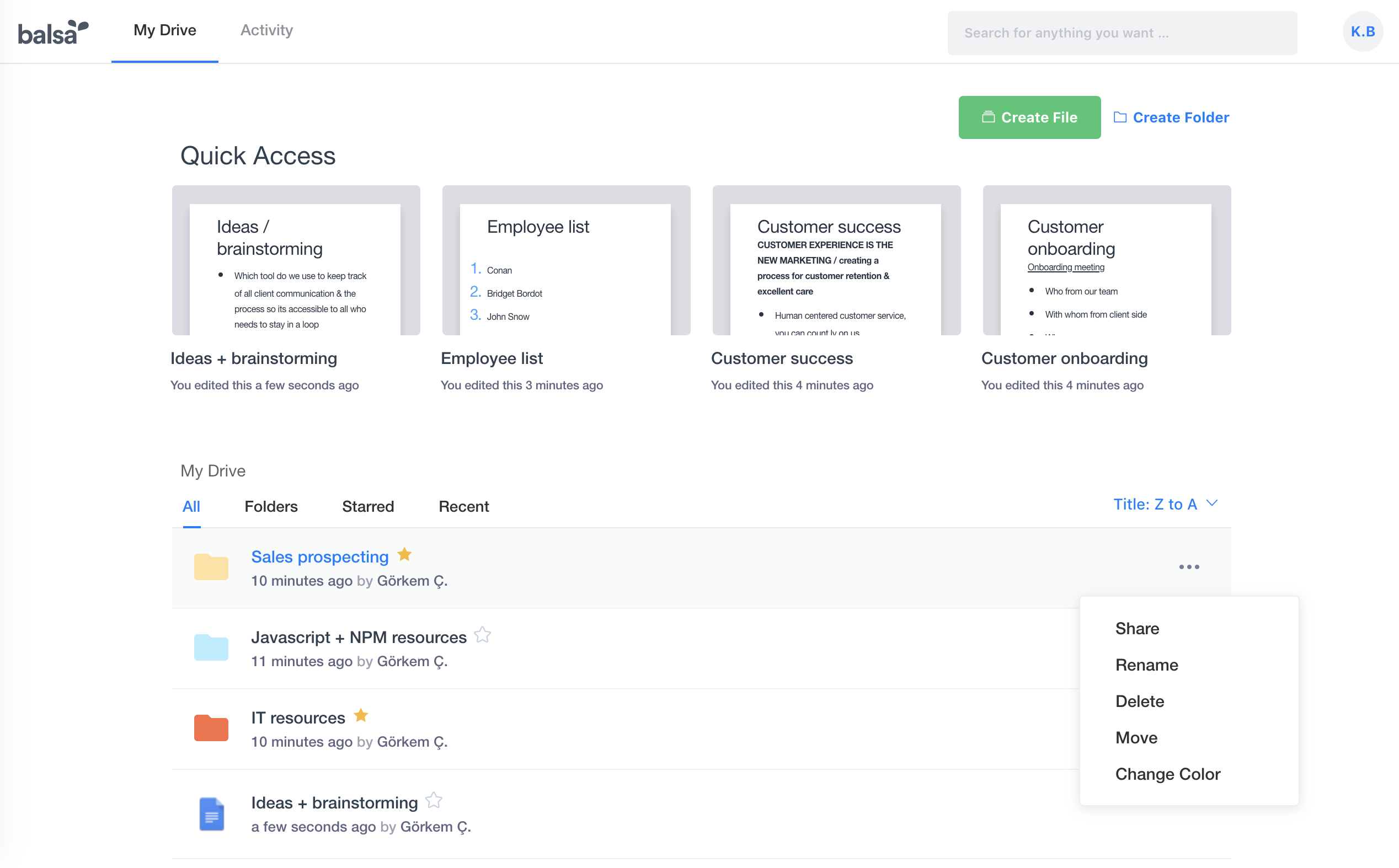The height and width of the screenshot is (868, 1399).
Task: Open the Employee list quick access thumbnail
Action: point(566,260)
